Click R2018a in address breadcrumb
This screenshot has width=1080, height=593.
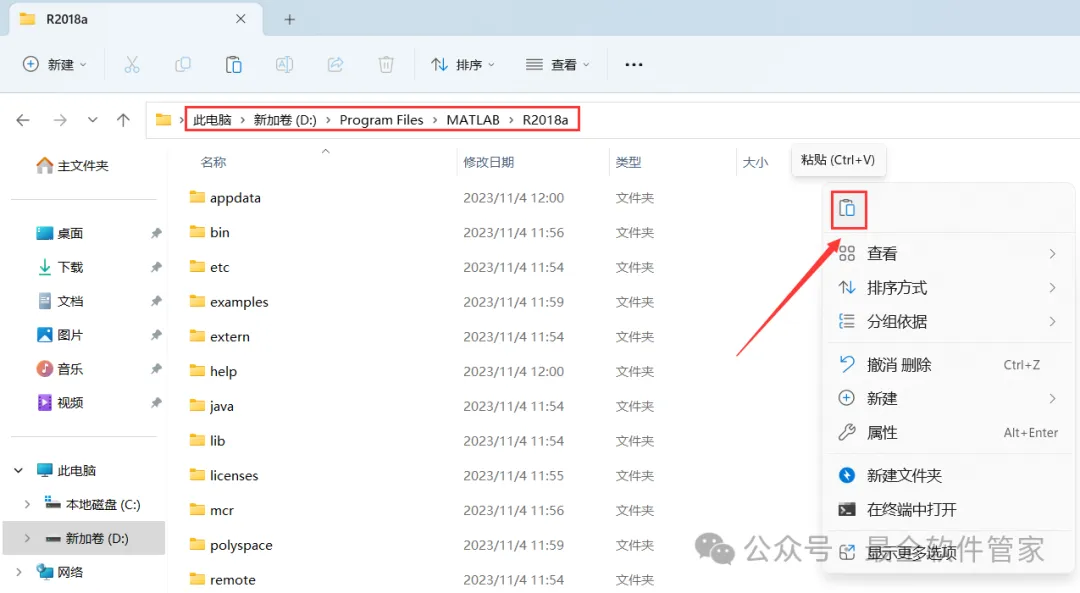[546, 120]
